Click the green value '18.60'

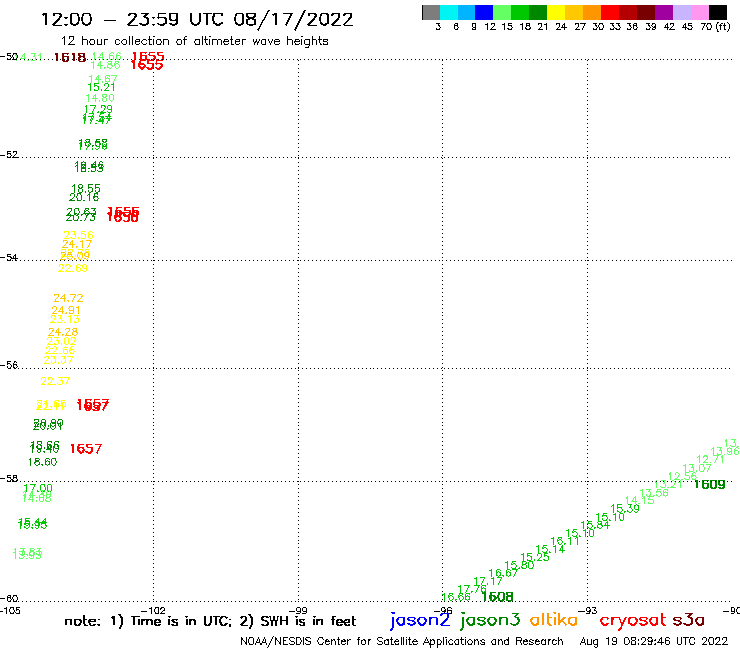pos(42,462)
